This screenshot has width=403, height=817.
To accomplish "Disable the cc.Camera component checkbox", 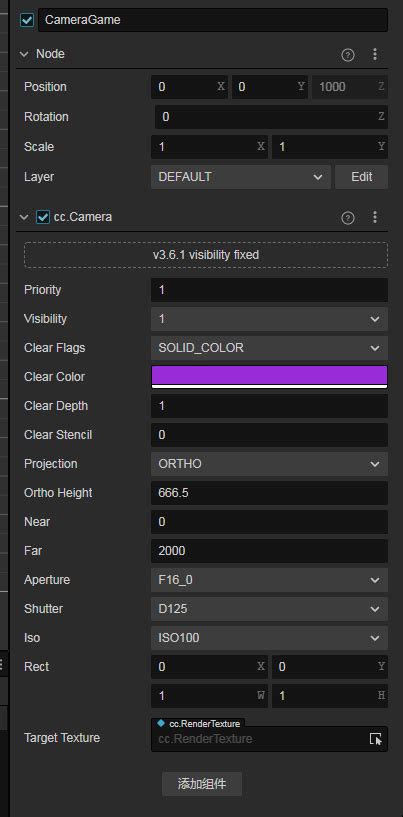I will point(43,217).
